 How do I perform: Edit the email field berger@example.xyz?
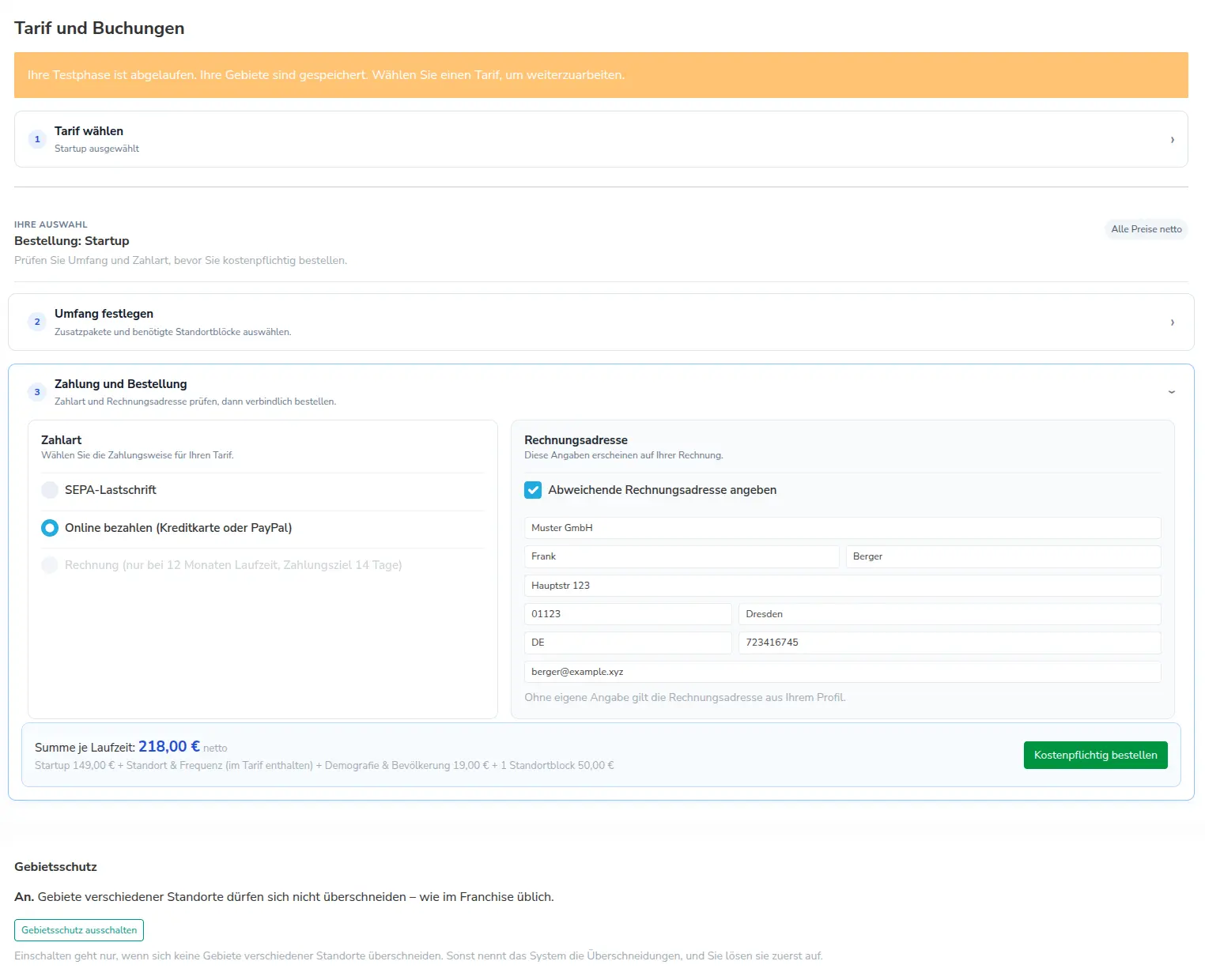point(842,672)
